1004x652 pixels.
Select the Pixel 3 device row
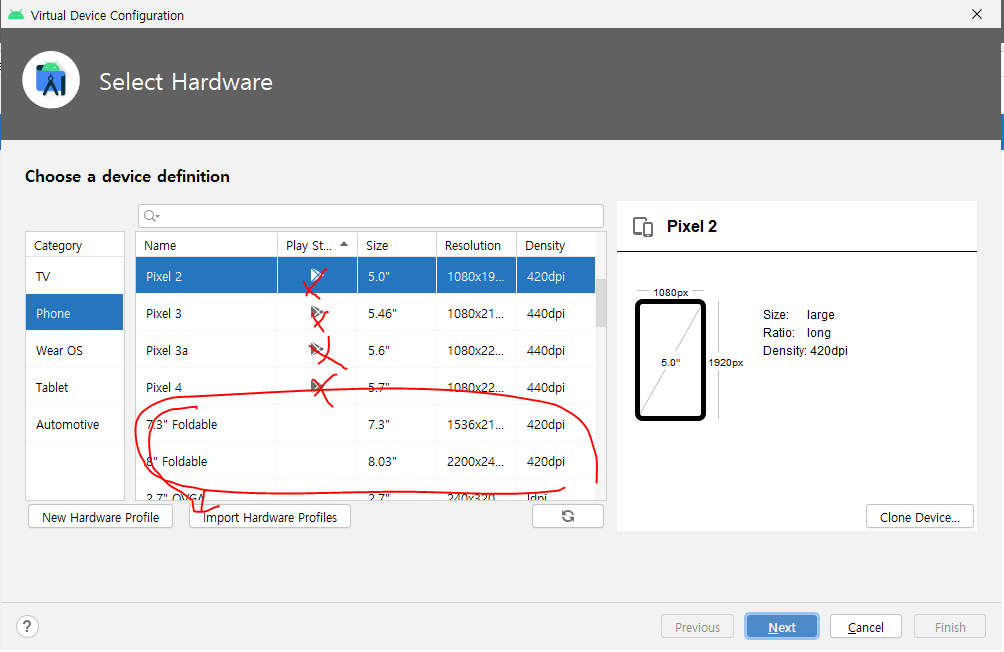[x=366, y=313]
